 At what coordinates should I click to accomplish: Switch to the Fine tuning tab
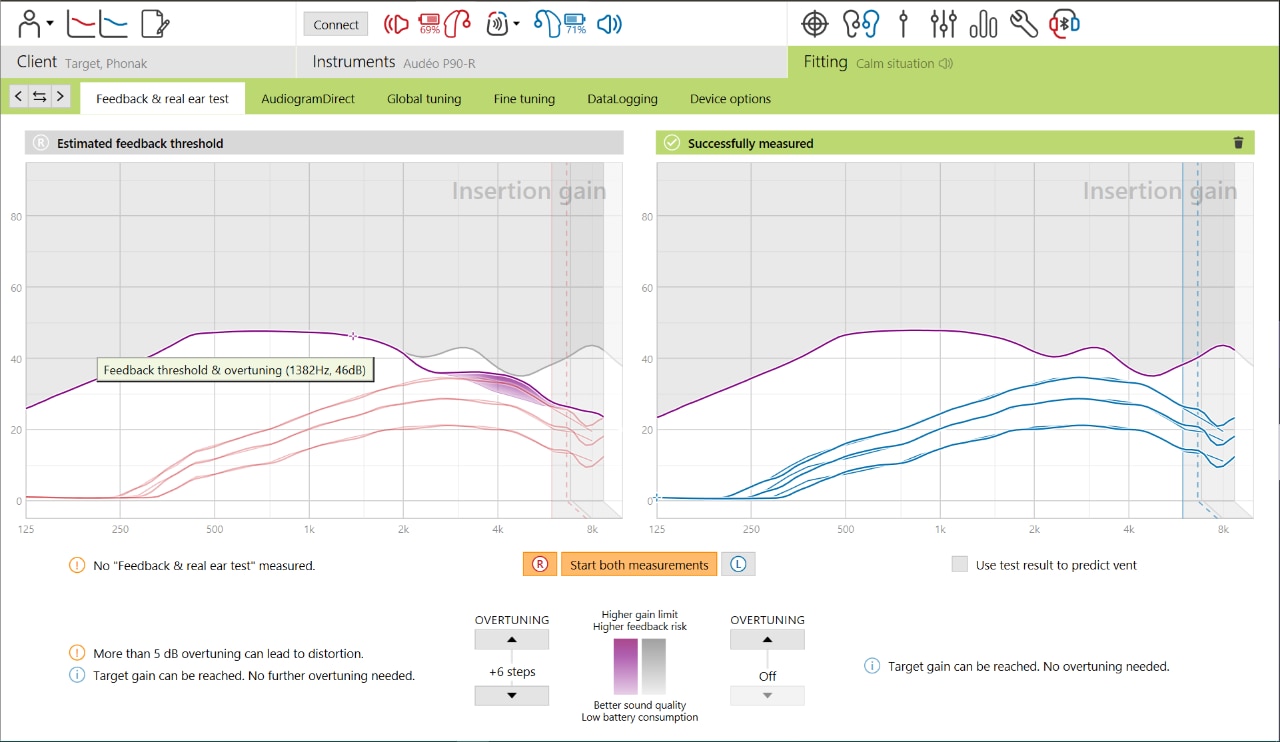(x=524, y=98)
